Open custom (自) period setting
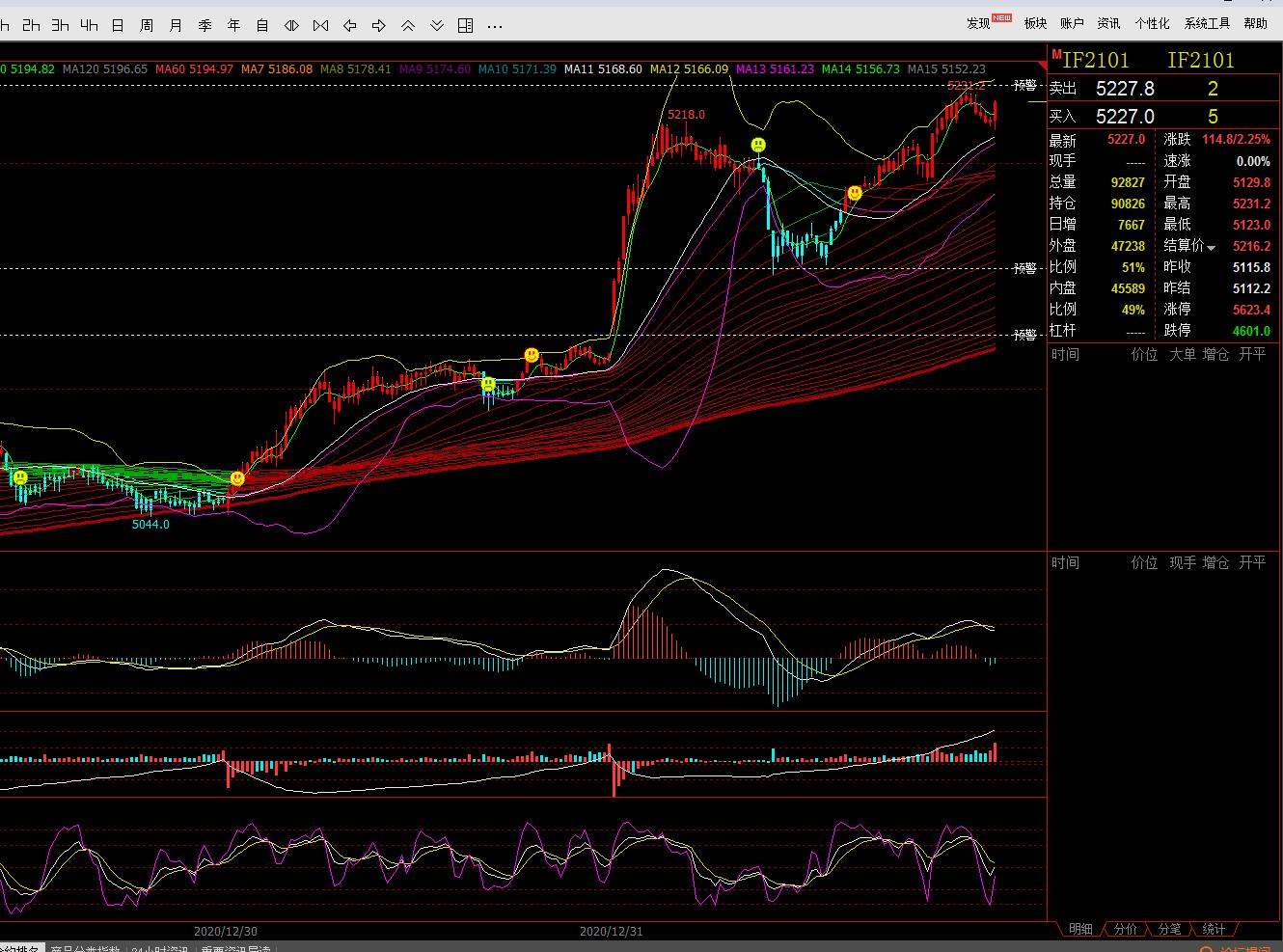This screenshot has height=952, width=1283. [262, 25]
